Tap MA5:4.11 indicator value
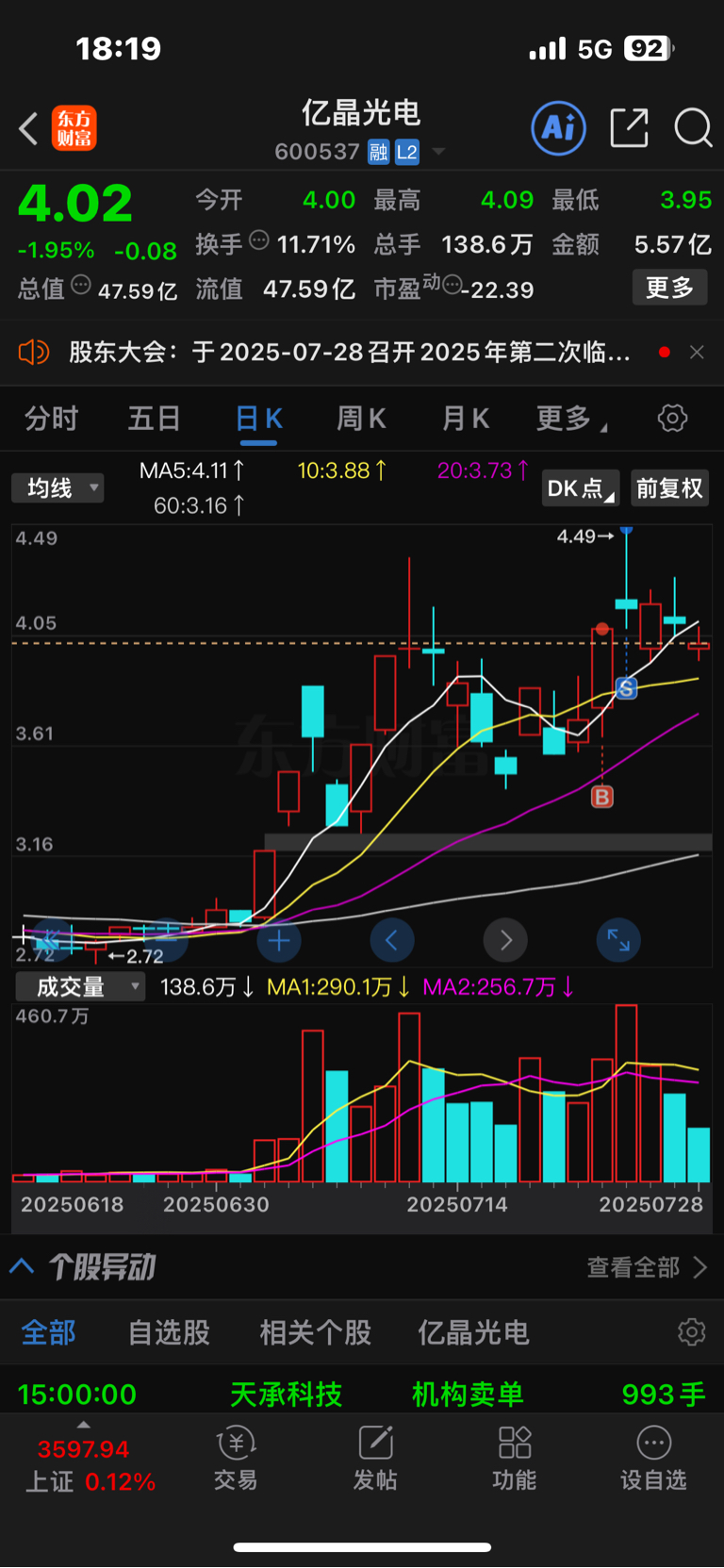Image resolution: width=724 pixels, height=1568 pixels. [192, 470]
